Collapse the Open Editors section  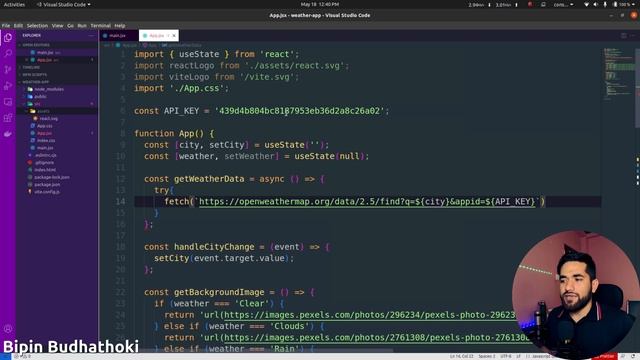coord(56,45)
